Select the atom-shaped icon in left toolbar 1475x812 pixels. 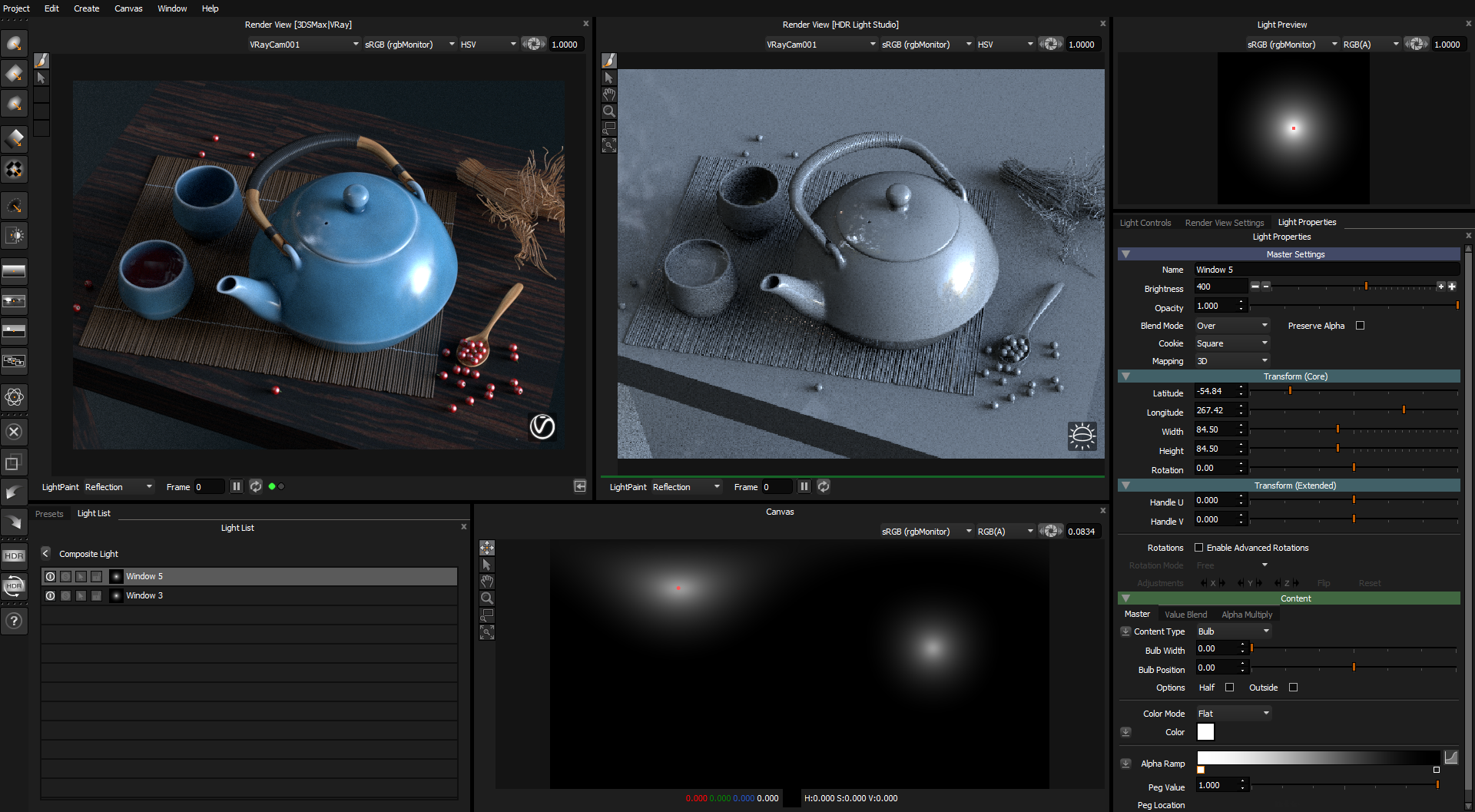click(14, 397)
